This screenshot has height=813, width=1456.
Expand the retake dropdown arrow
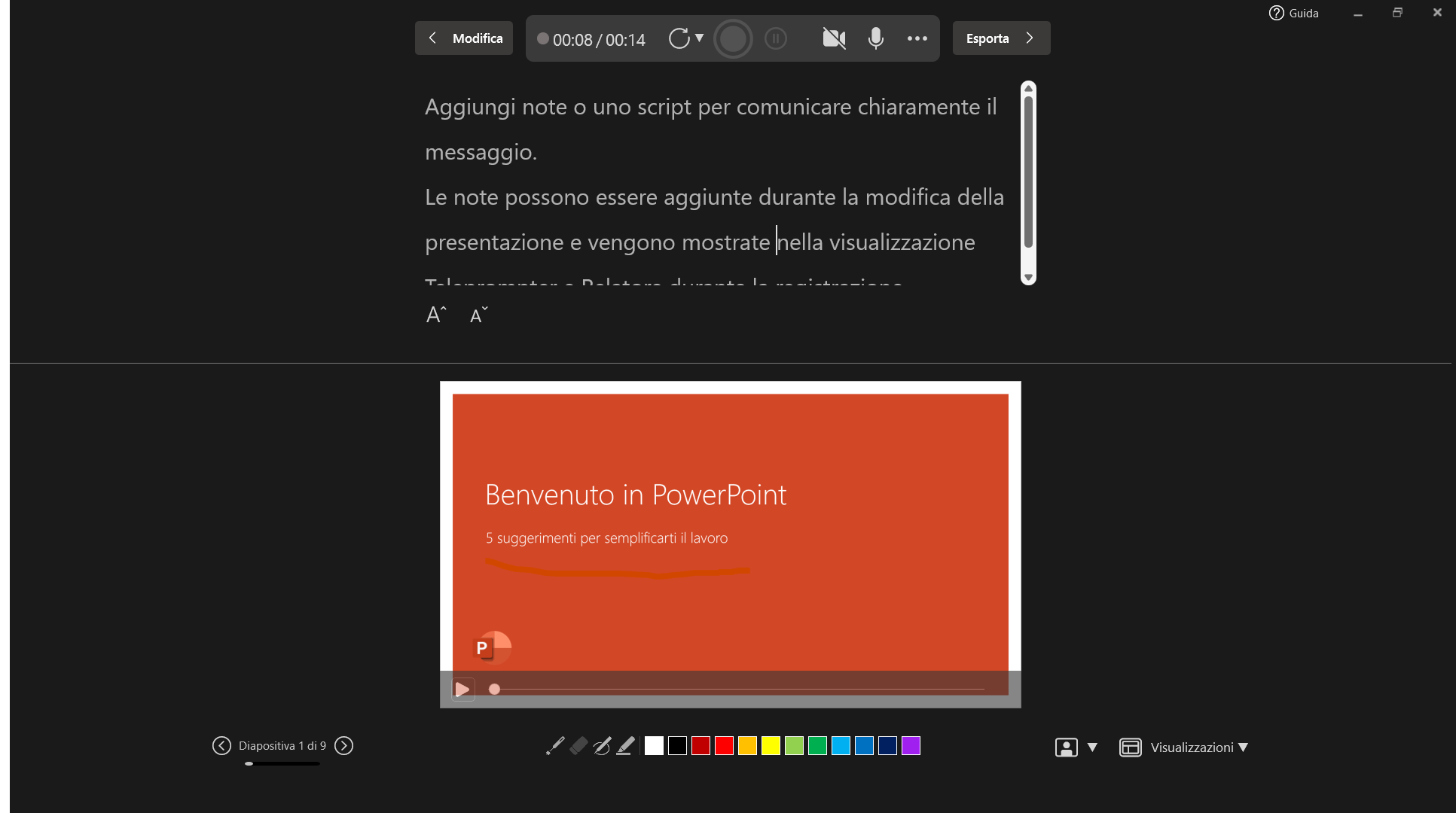pos(700,38)
